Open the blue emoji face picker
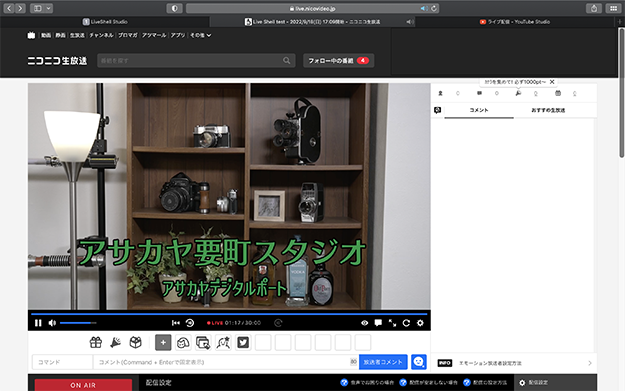This screenshot has width=625, height=391. point(419,362)
